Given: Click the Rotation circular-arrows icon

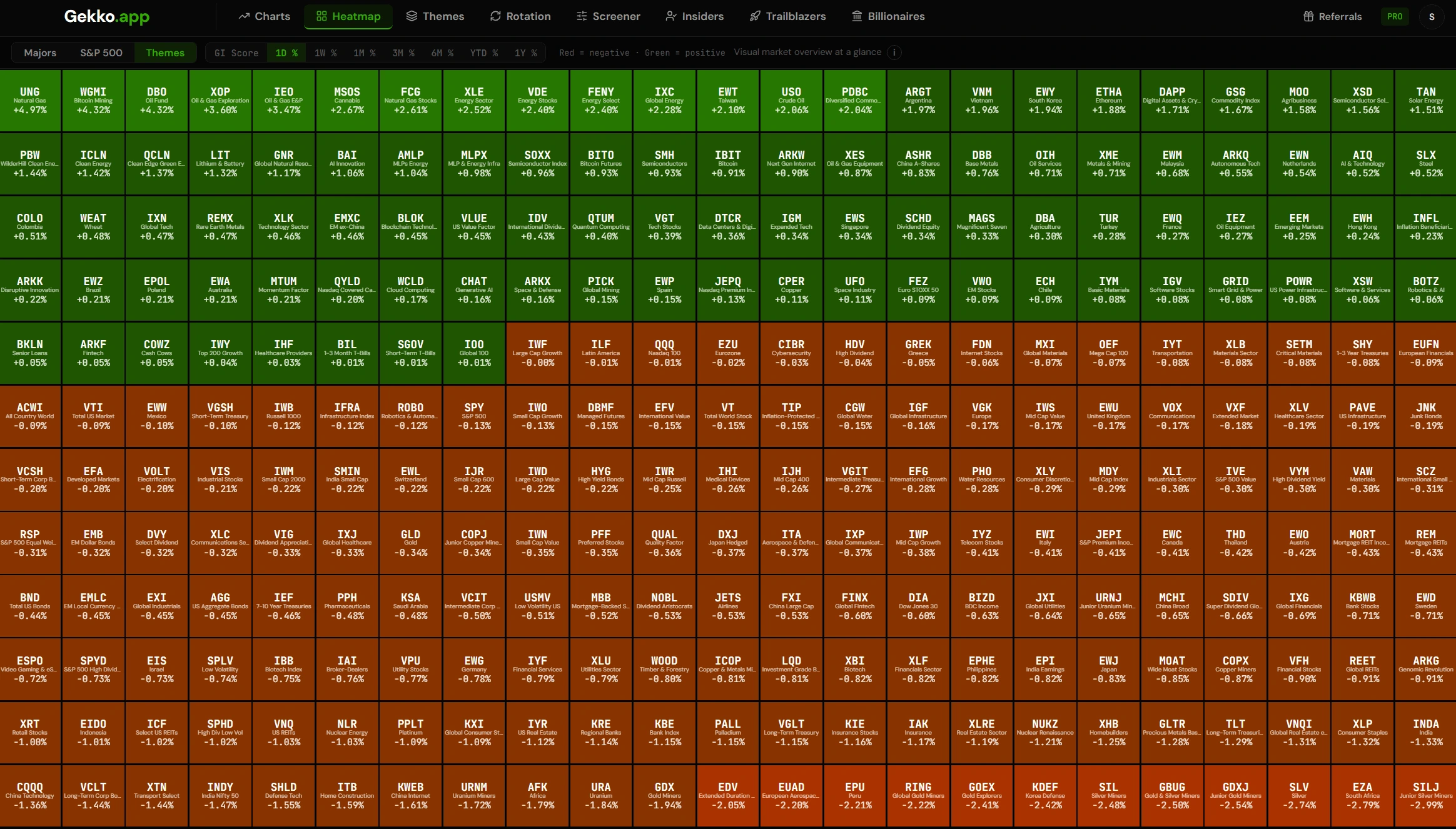Looking at the screenshot, I should (494, 16).
